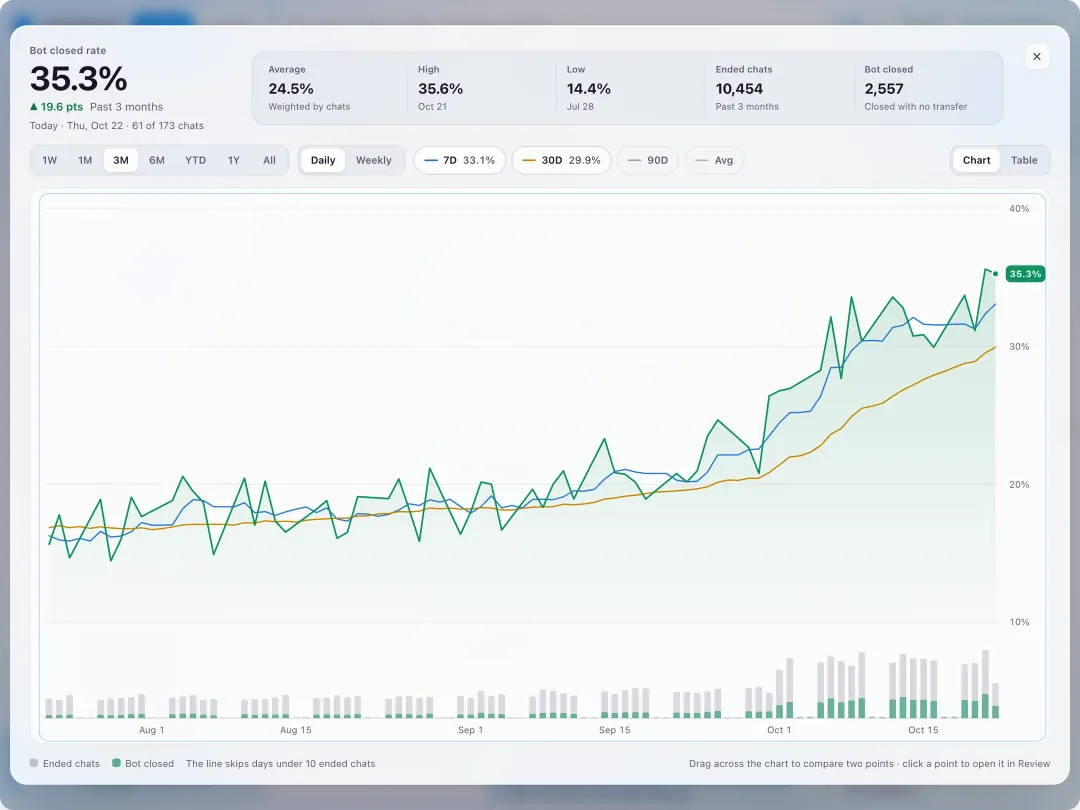
Task: Choose the 3M range tab
Action: pos(121,160)
